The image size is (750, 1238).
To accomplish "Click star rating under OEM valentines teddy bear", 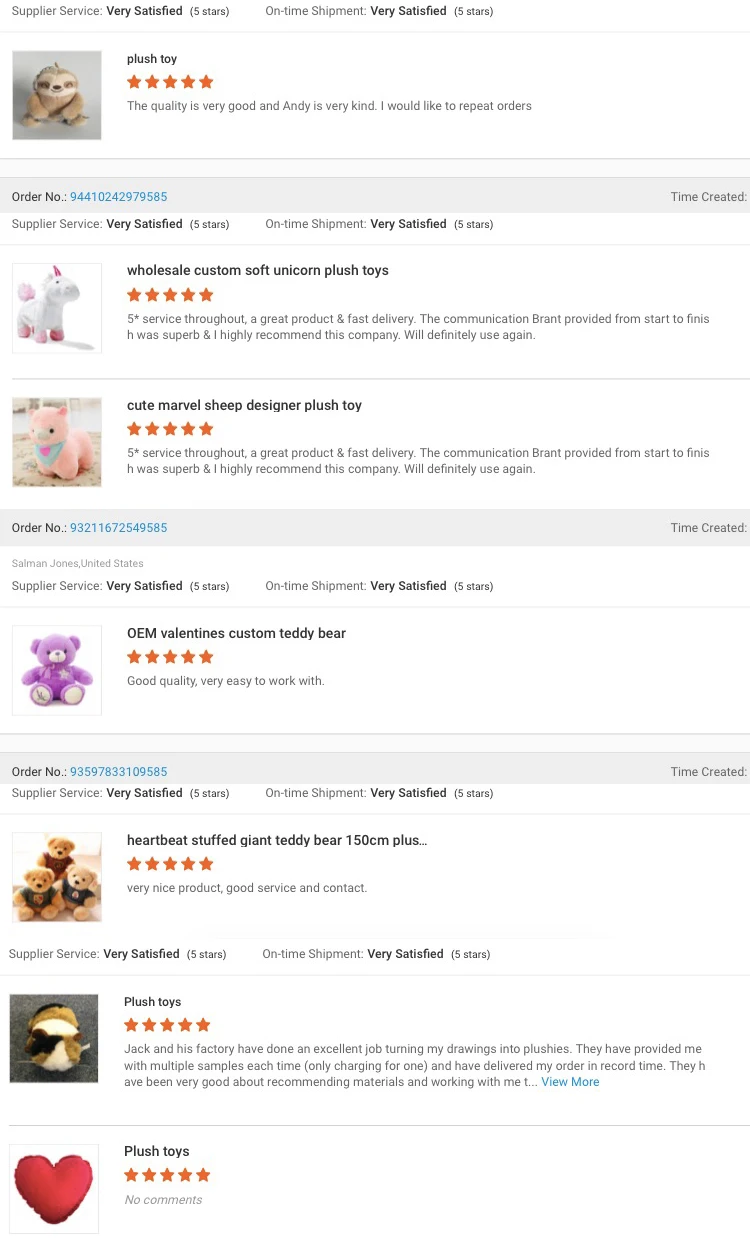I will (x=170, y=657).
